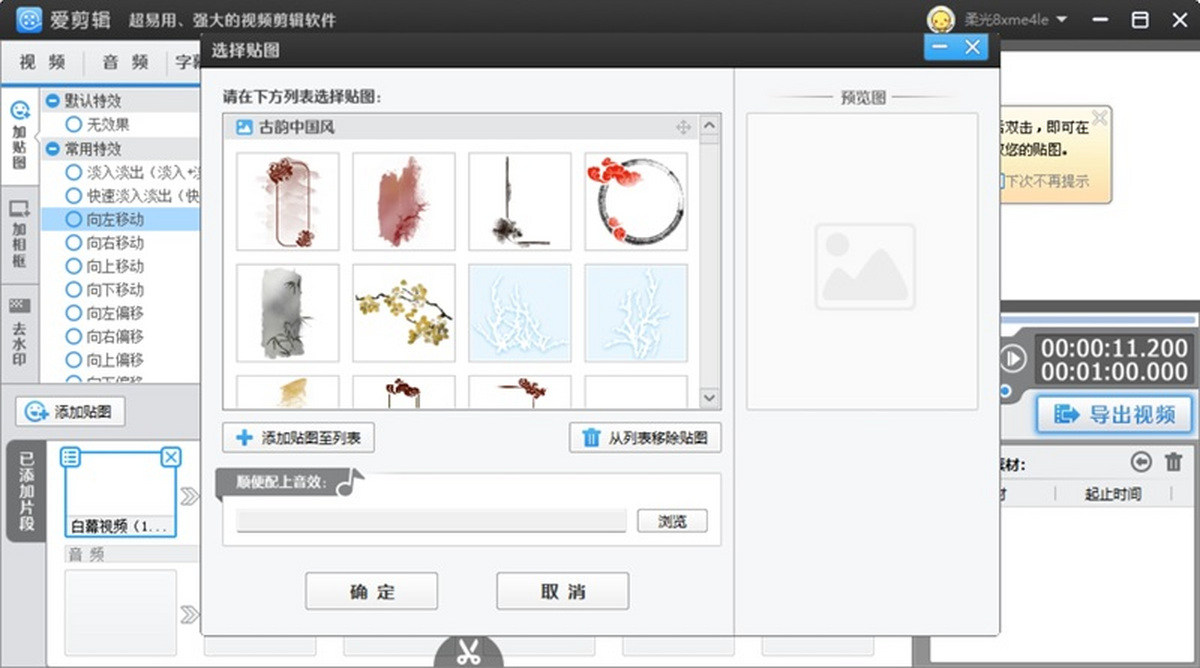
Task: Select the 无效果 radio option
Action: [73, 125]
